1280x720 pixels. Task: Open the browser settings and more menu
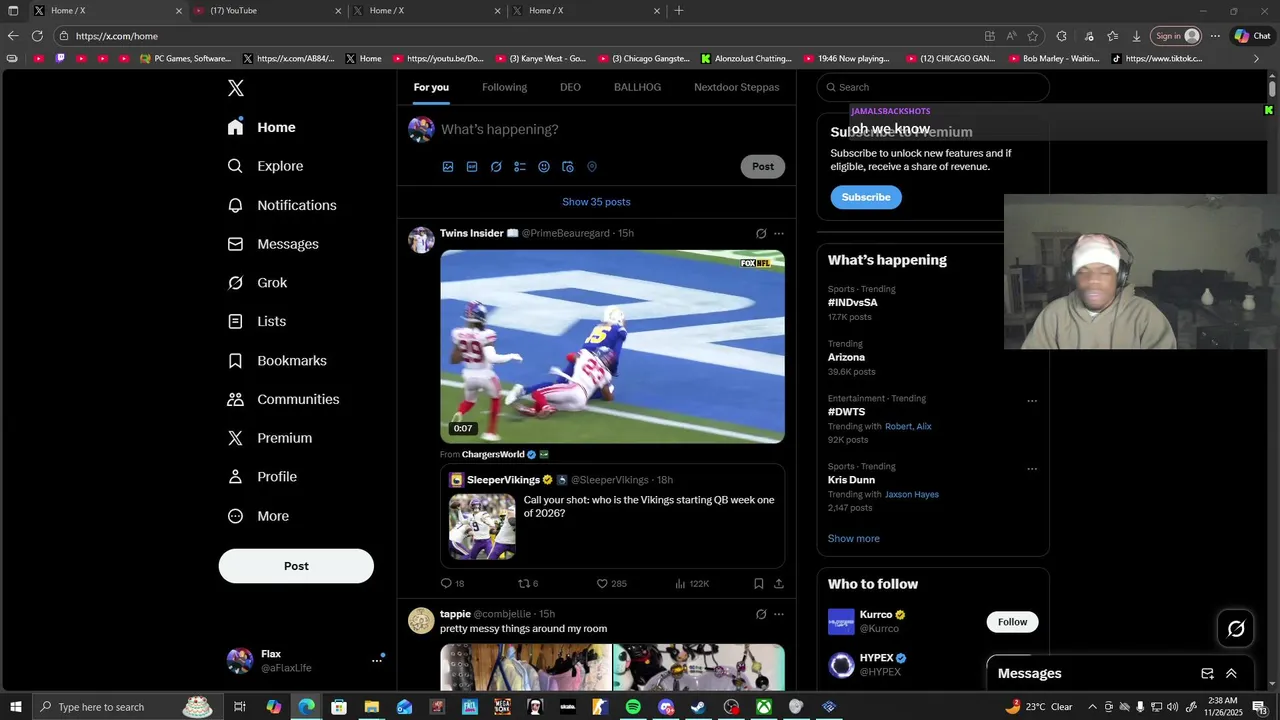[1215, 36]
